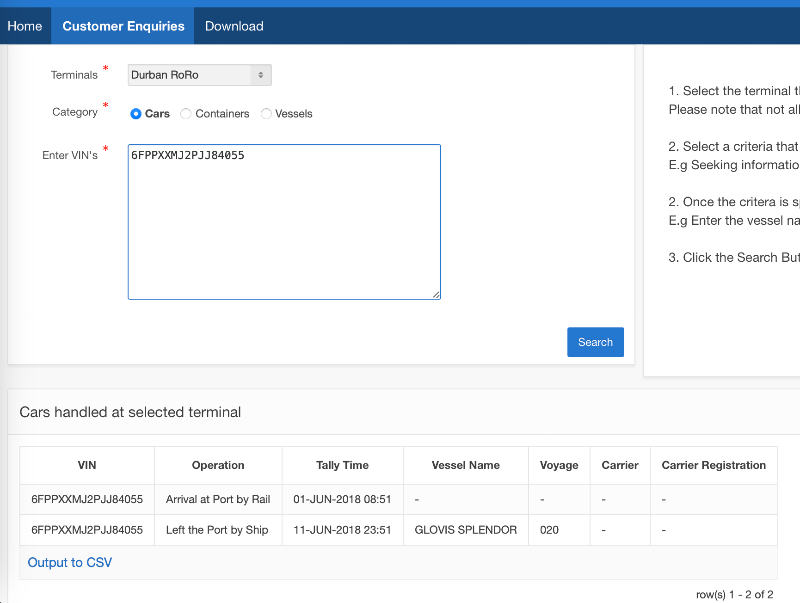
Task: Open the Terminals dropdown showing Durban RoRo
Action: click(x=199, y=75)
